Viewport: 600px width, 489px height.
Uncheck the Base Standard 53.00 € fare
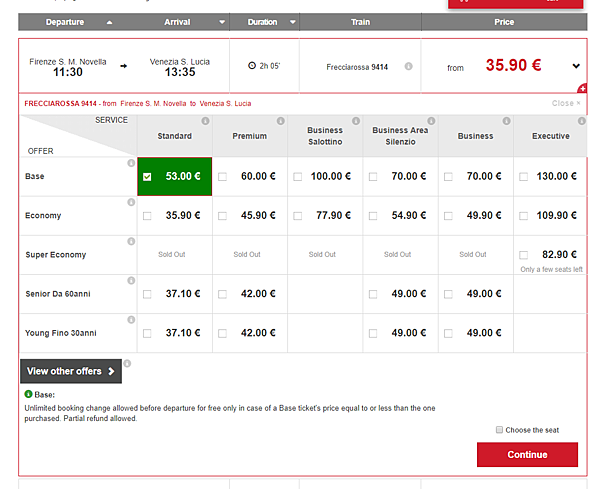click(x=147, y=177)
